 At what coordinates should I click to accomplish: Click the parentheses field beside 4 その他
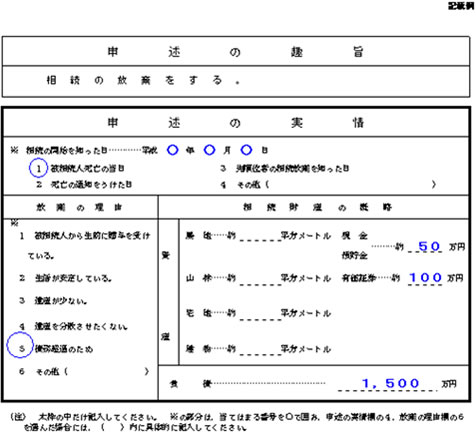(x=351, y=184)
